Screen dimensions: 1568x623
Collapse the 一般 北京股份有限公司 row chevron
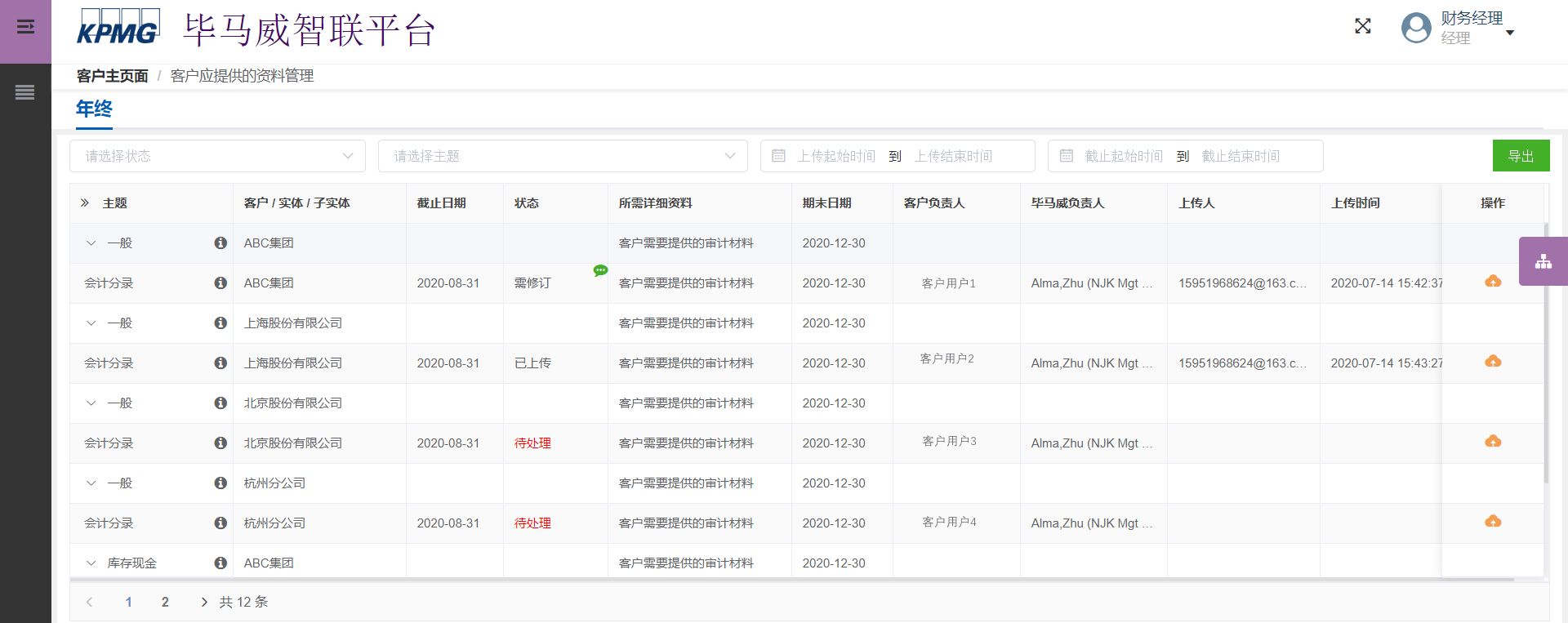coord(91,403)
